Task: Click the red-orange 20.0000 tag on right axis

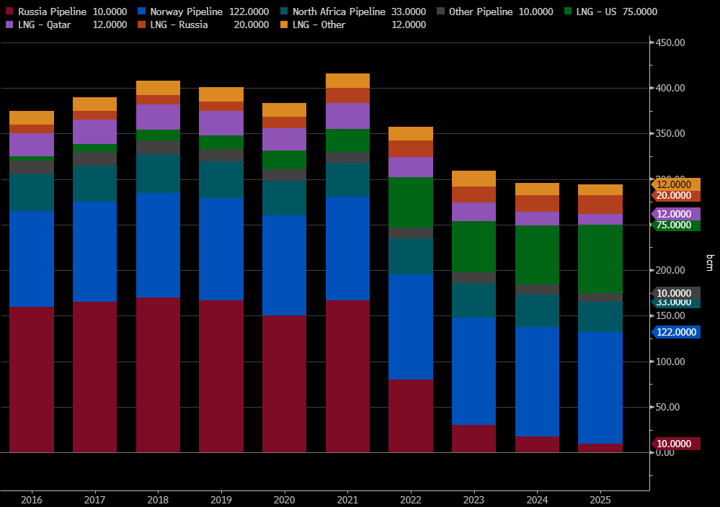Action: point(675,196)
